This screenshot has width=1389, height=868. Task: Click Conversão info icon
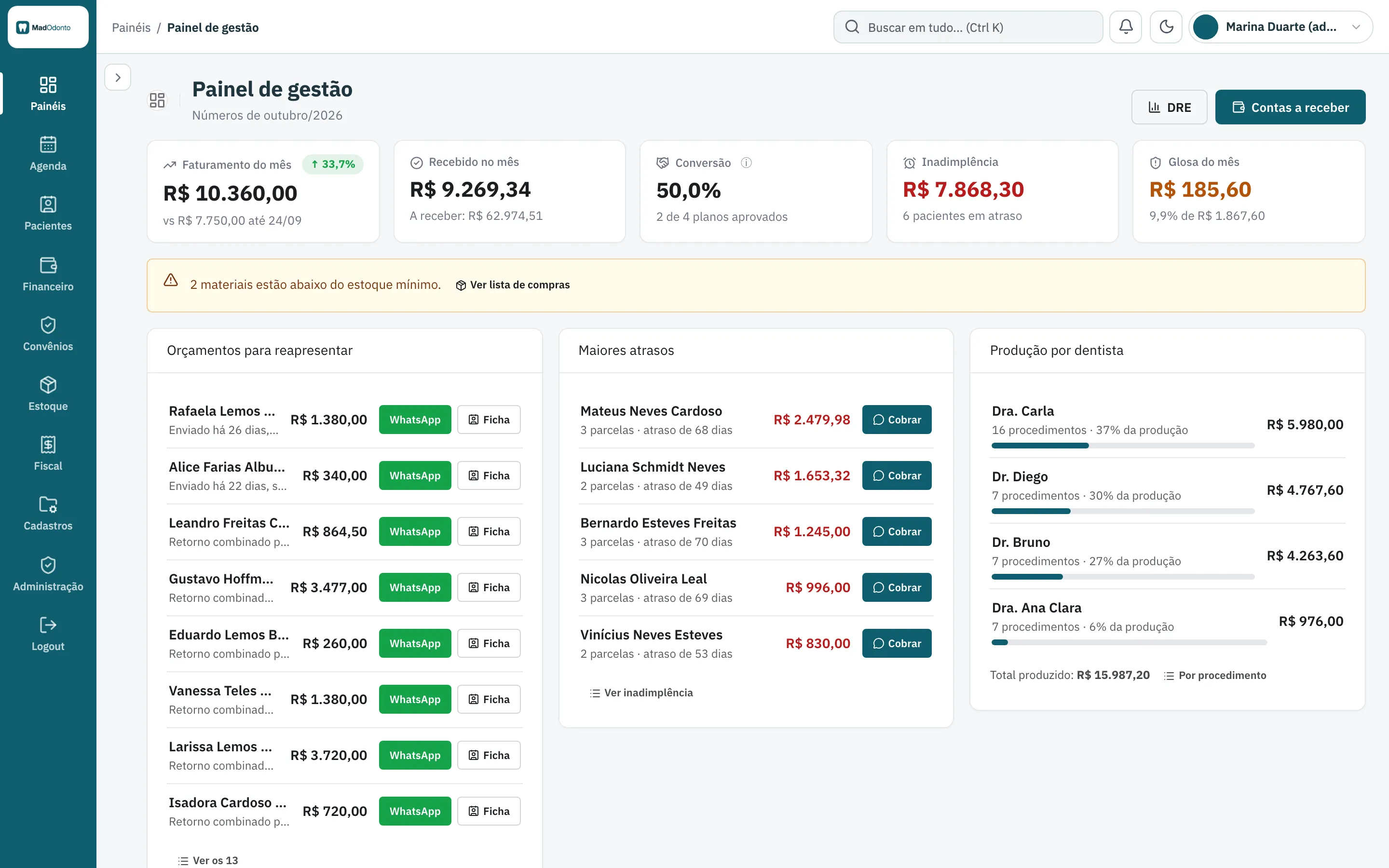(746, 163)
